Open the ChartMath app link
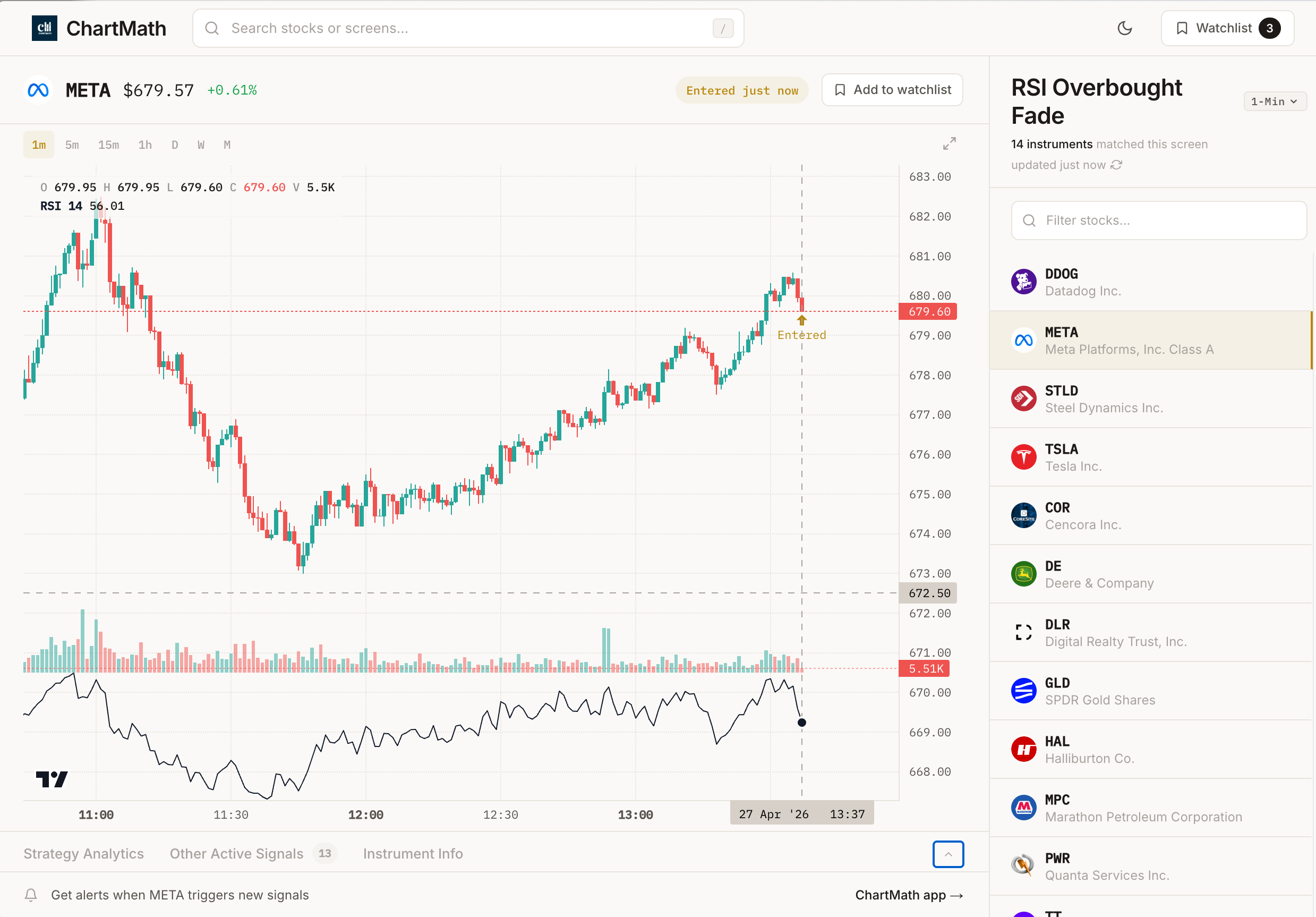Screen dimensions: 1316x917 (909, 895)
